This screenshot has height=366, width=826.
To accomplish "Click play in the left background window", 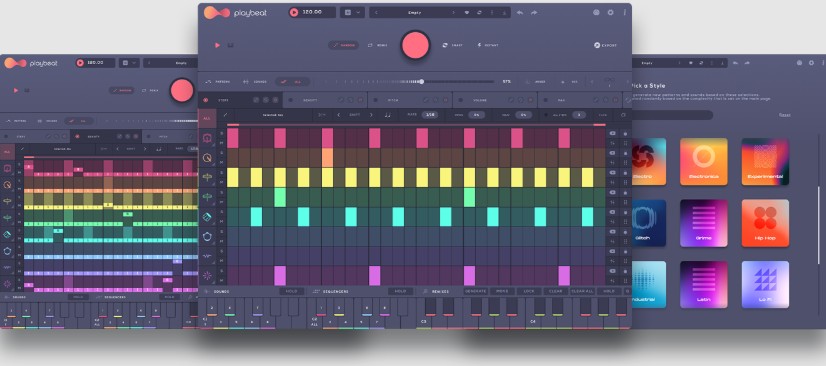I will [16, 90].
